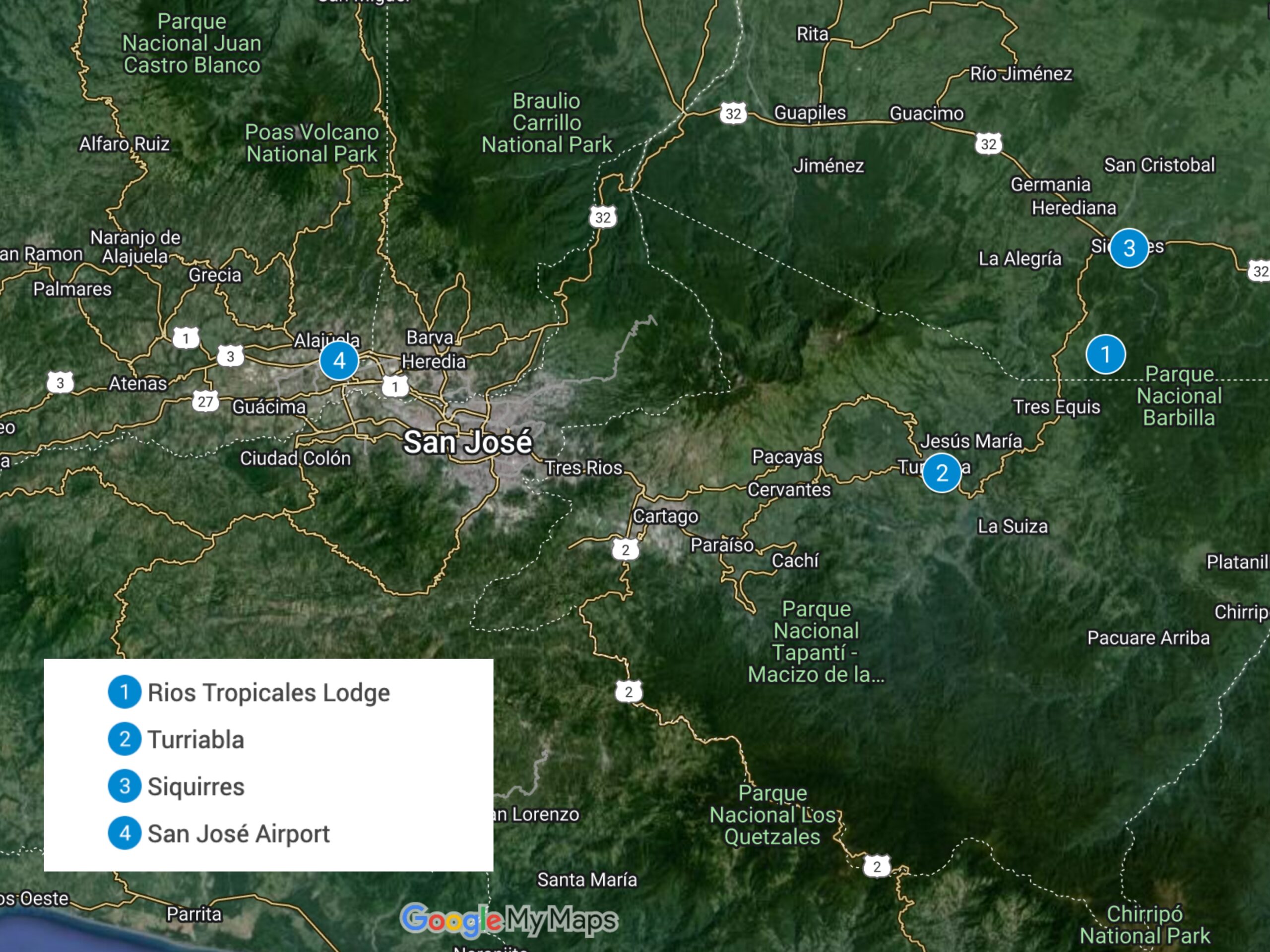Viewport: 1270px width, 952px height.
Task: Click the Barva label
Action: click(x=430, y=338)
